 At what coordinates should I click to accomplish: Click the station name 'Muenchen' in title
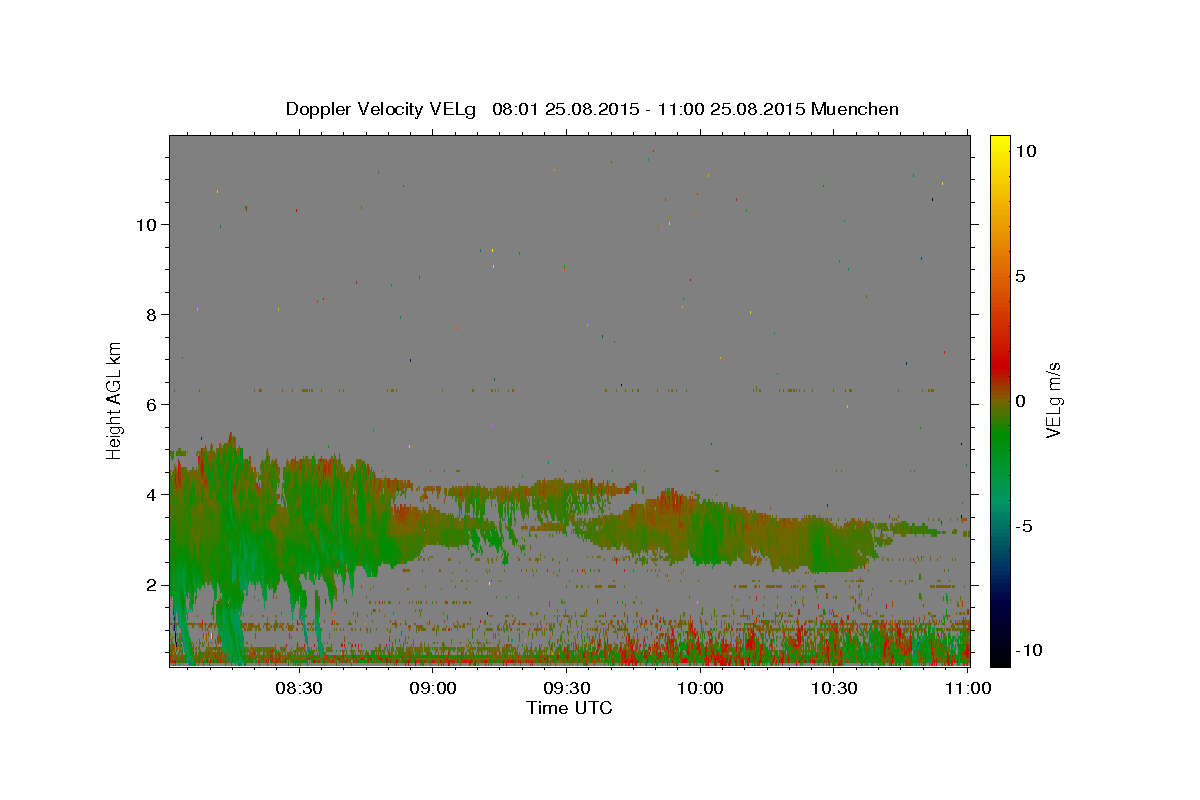pyautogui.click(x=855, y=109)
